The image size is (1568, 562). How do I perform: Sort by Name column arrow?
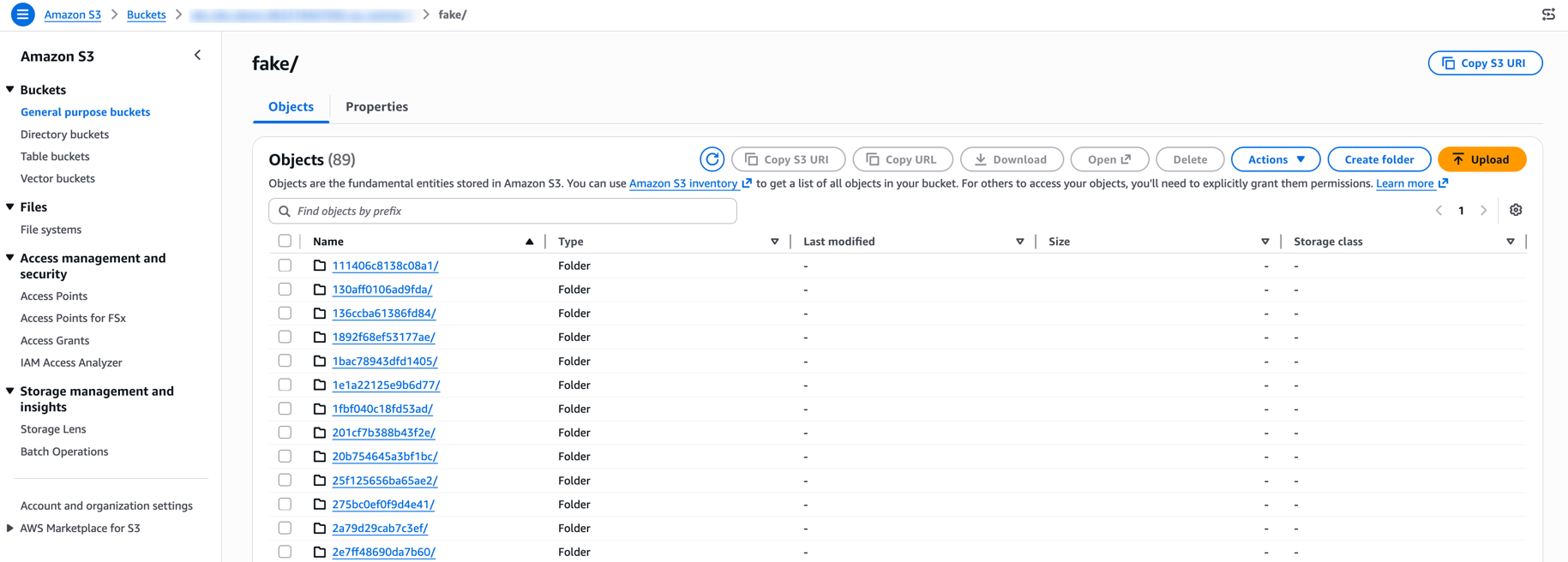coord(530,242)
